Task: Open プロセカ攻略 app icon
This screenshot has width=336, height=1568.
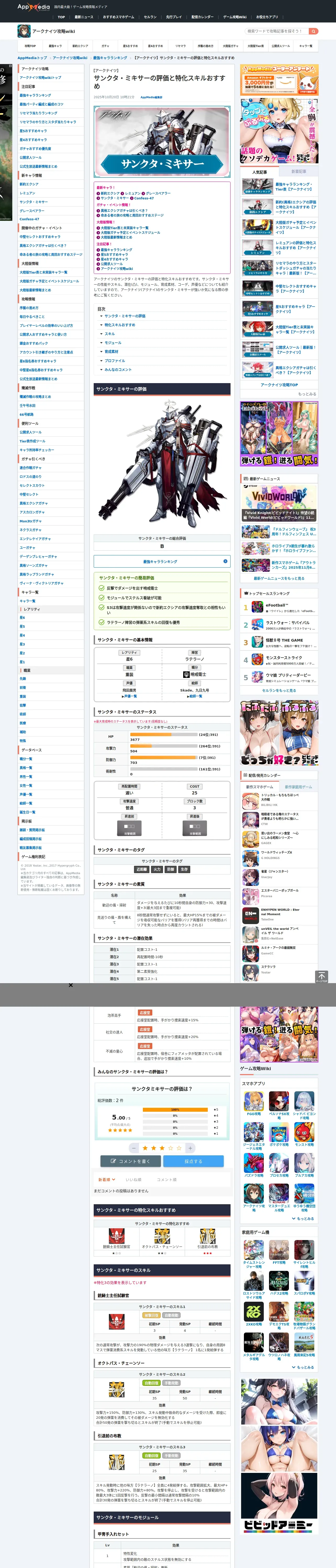Action: [279, 1163]
